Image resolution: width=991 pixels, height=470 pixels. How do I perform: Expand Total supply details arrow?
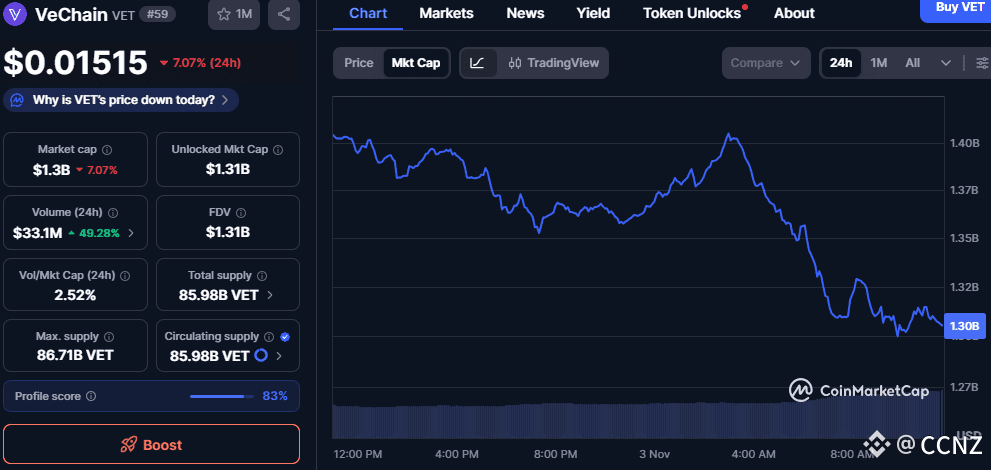(x=270, y=295)
